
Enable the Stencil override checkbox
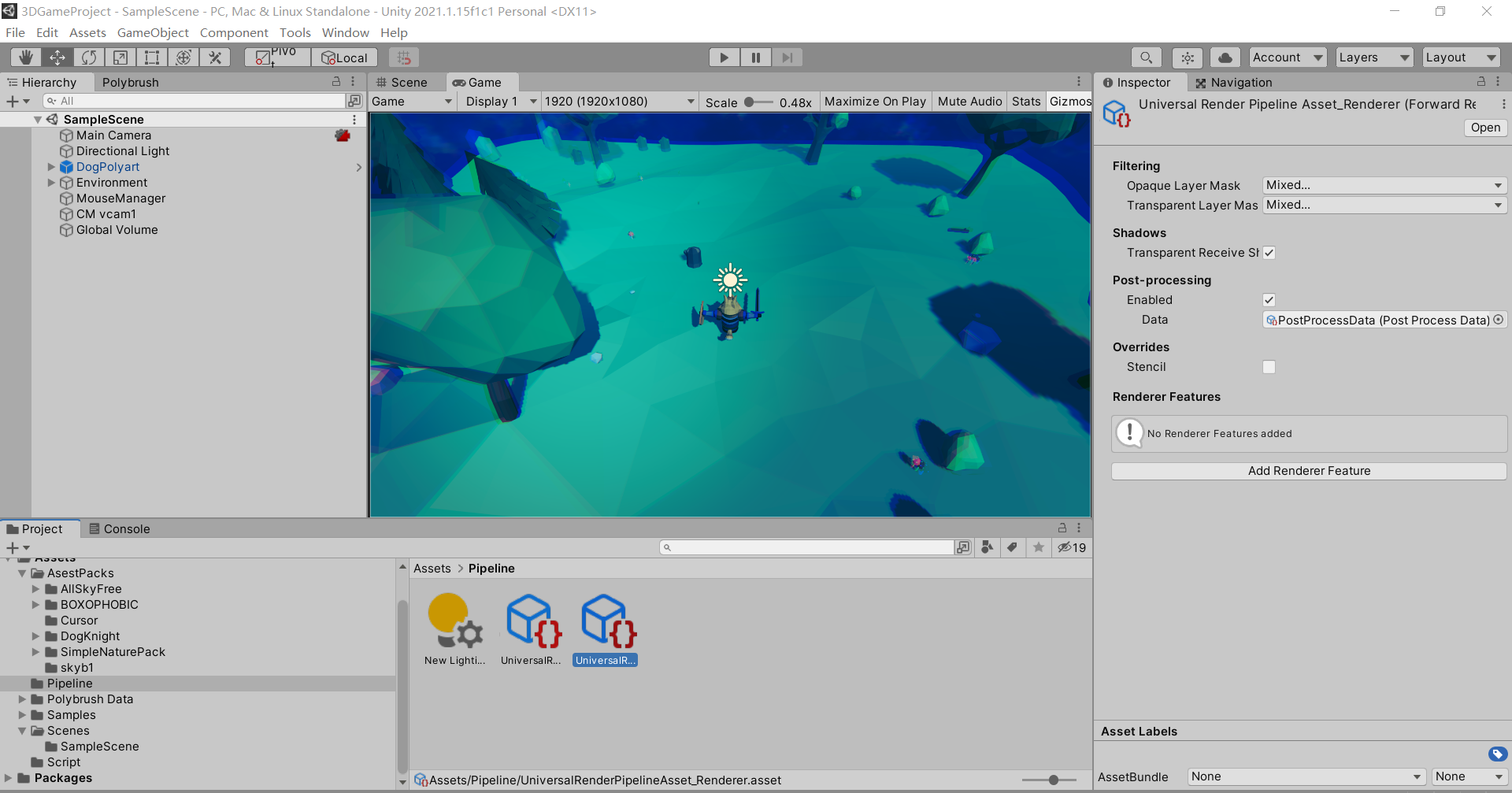[x=1269, y=367]
